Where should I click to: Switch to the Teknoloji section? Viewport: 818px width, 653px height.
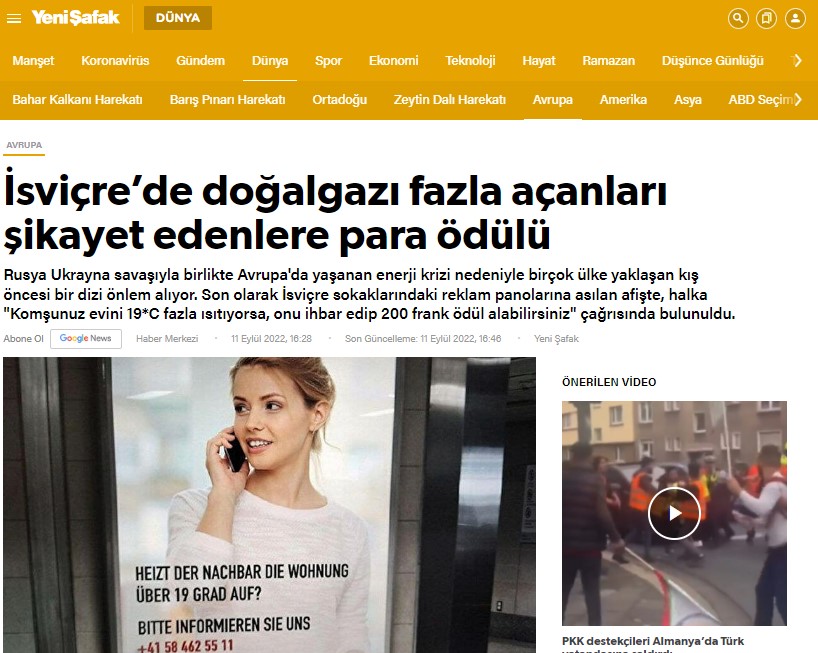[x=470, y=61]
